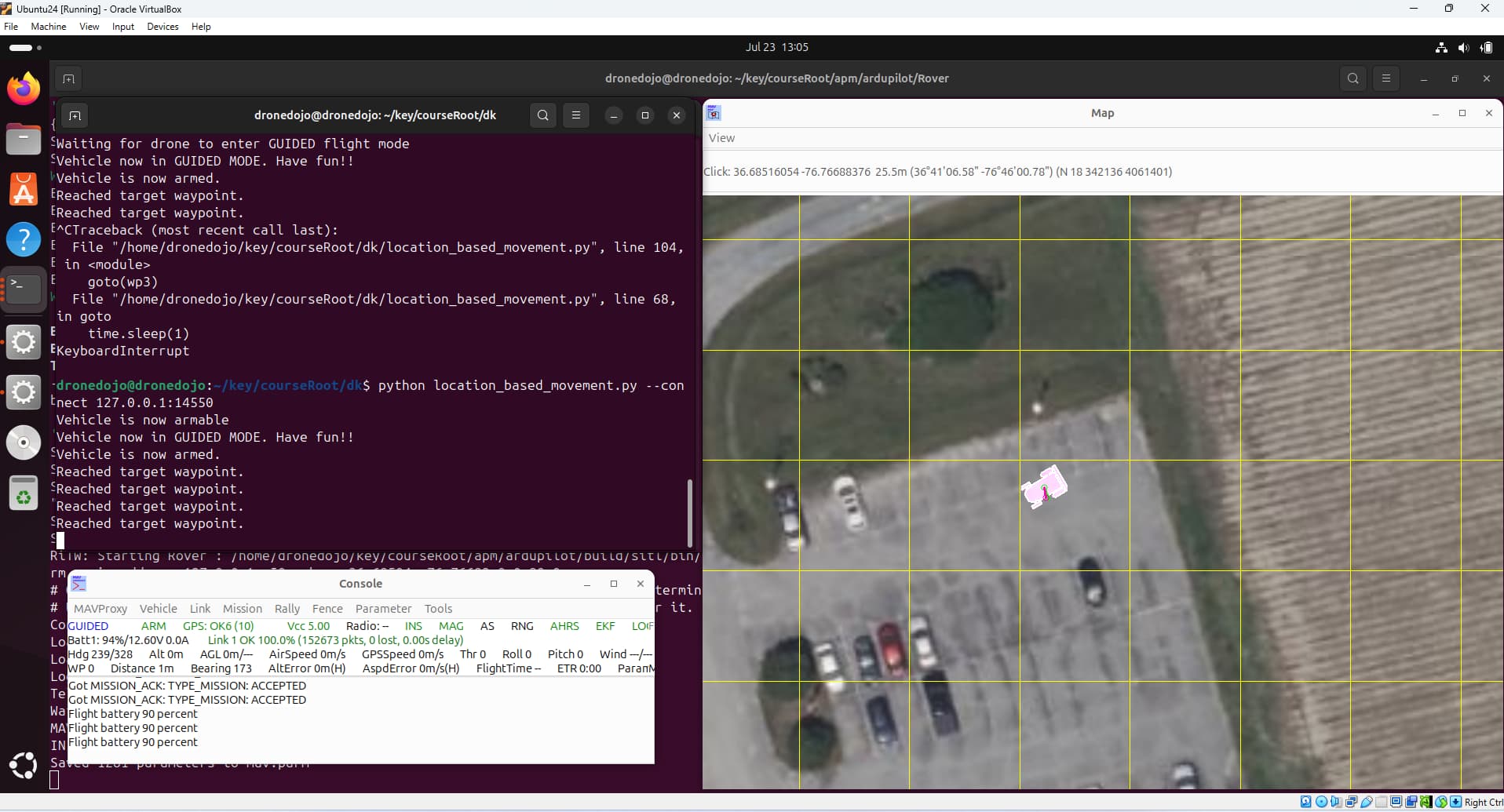Open hamburger menu in the courseRoot/dk terminal
This screenshot has height=812, width=1504.
[576, 115]
